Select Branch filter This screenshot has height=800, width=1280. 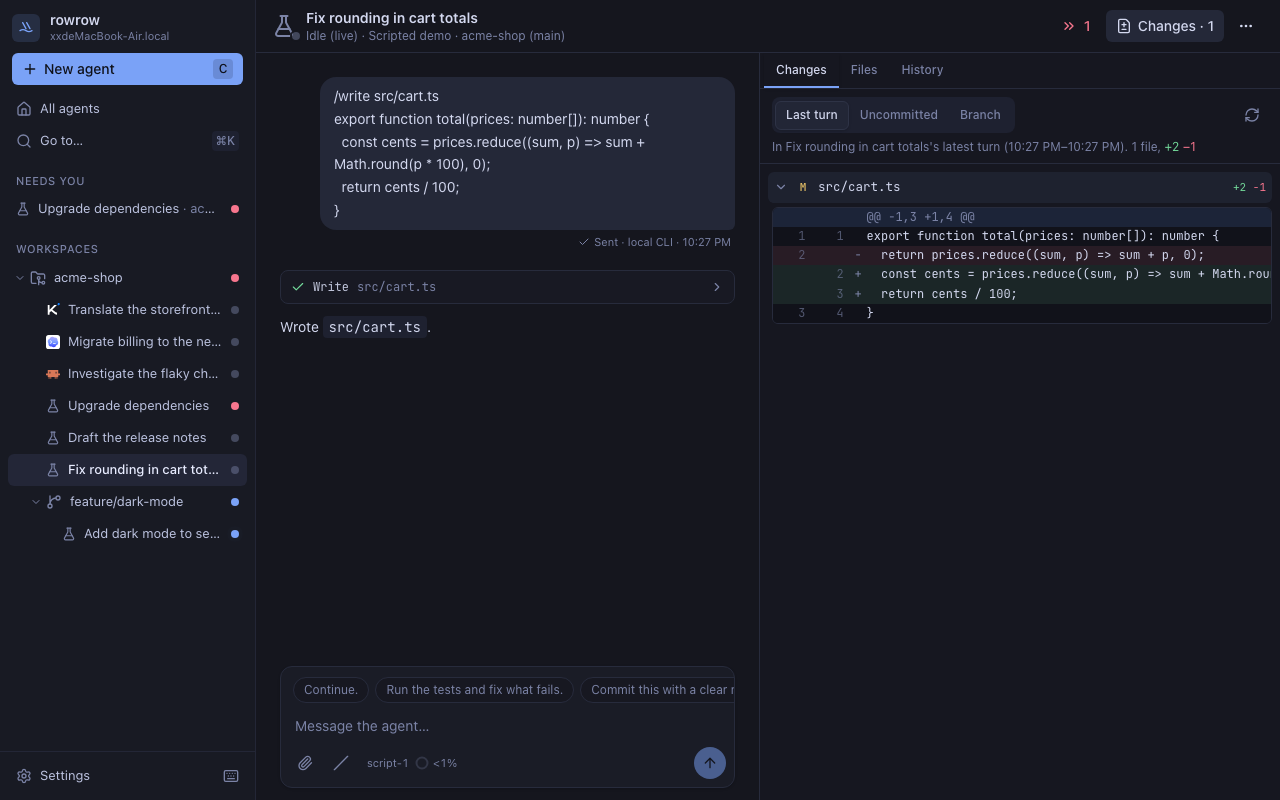point(980,115)
